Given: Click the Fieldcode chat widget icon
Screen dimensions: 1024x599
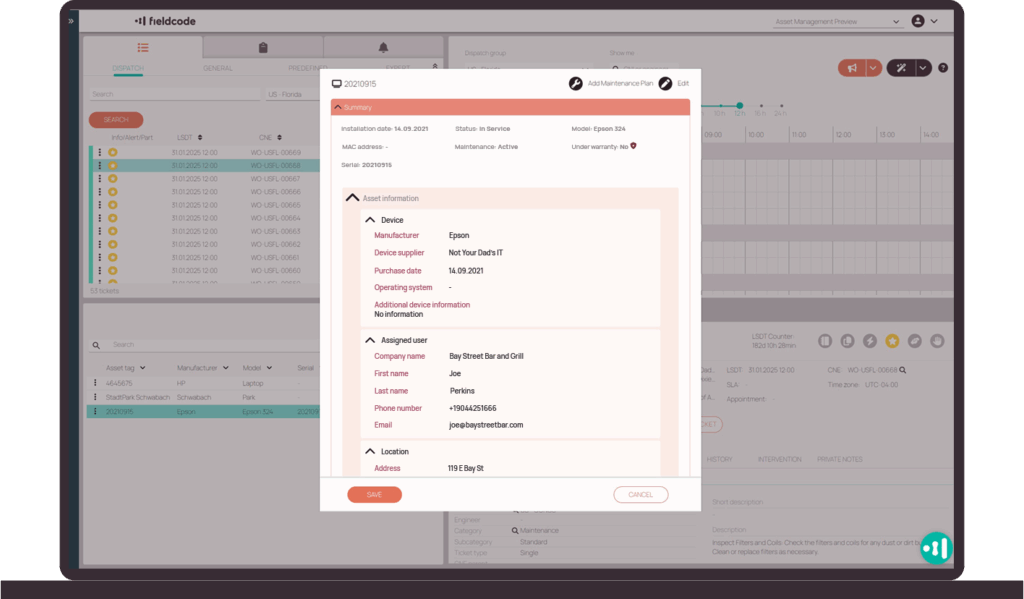Looking at the screenshot, I should 937,547.
